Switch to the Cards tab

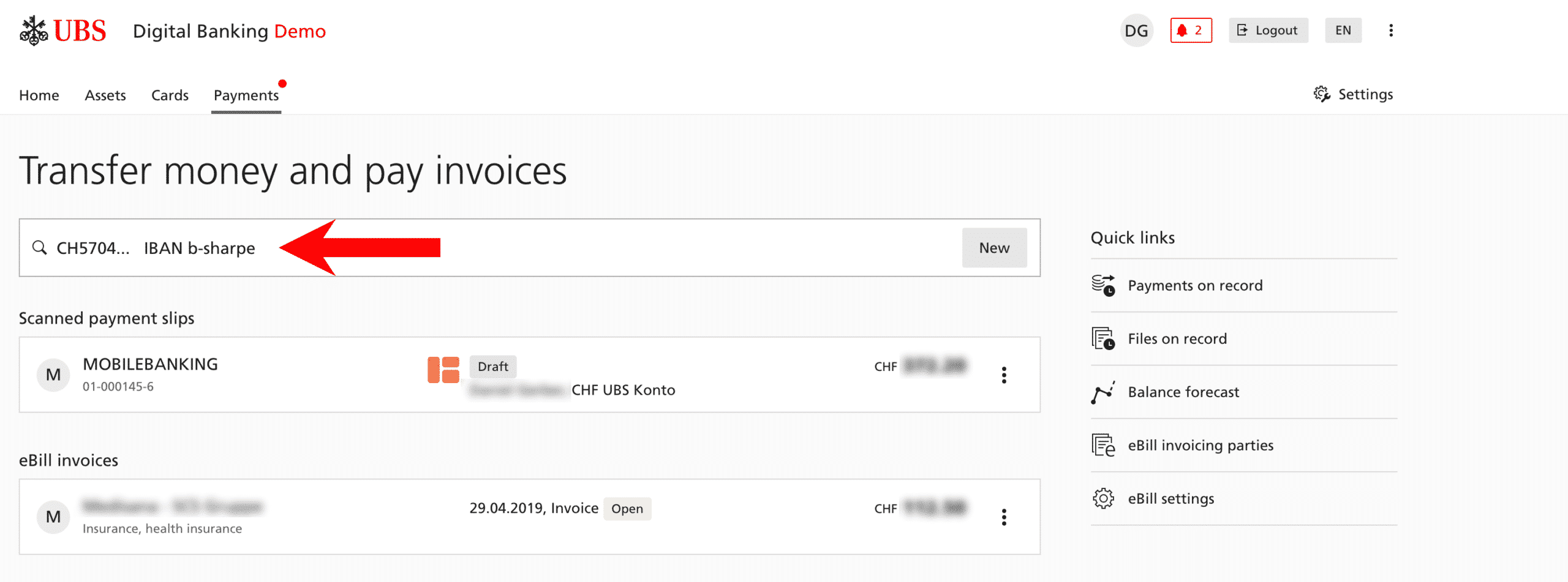[170, 95]
